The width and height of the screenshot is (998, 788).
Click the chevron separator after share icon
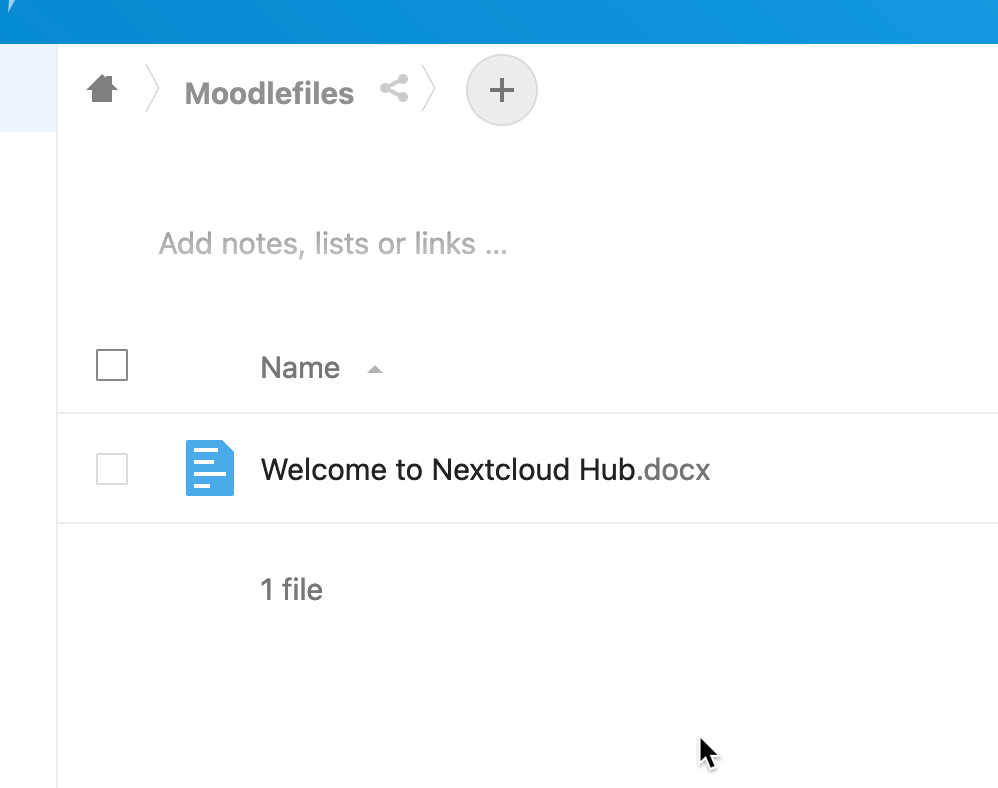(x=428, y=88)
